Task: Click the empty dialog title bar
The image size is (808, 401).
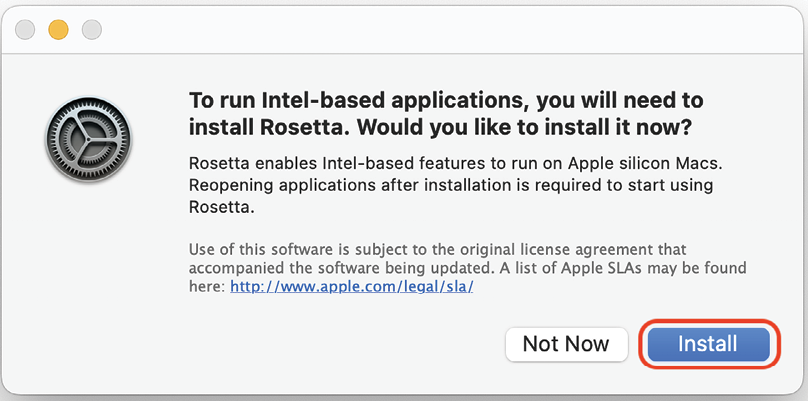Action: coord(453,30)
